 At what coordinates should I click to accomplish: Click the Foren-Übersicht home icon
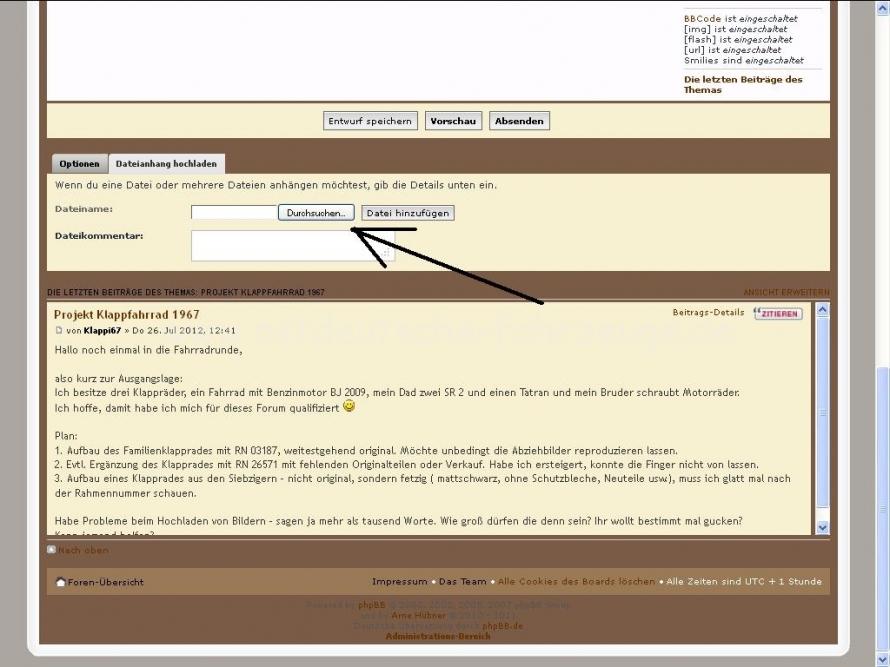(61, 582)
